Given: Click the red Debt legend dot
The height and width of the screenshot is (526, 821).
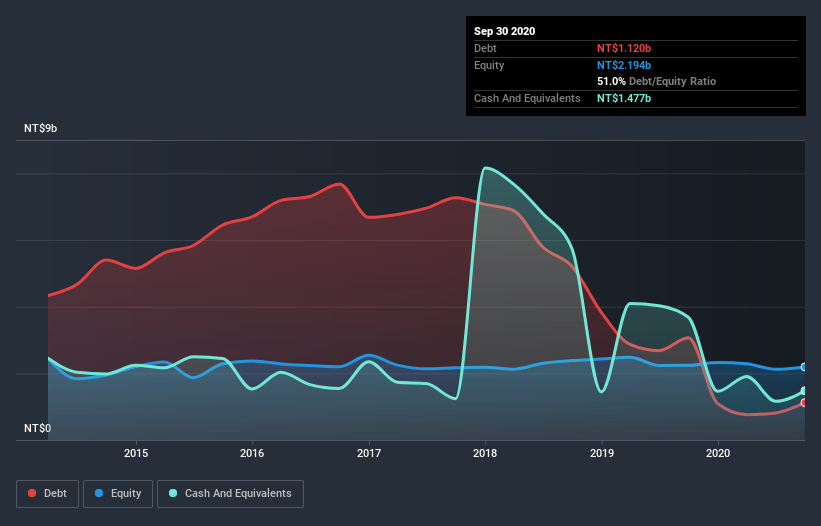Looking at the screenshot, I should (x=32, y=493).
